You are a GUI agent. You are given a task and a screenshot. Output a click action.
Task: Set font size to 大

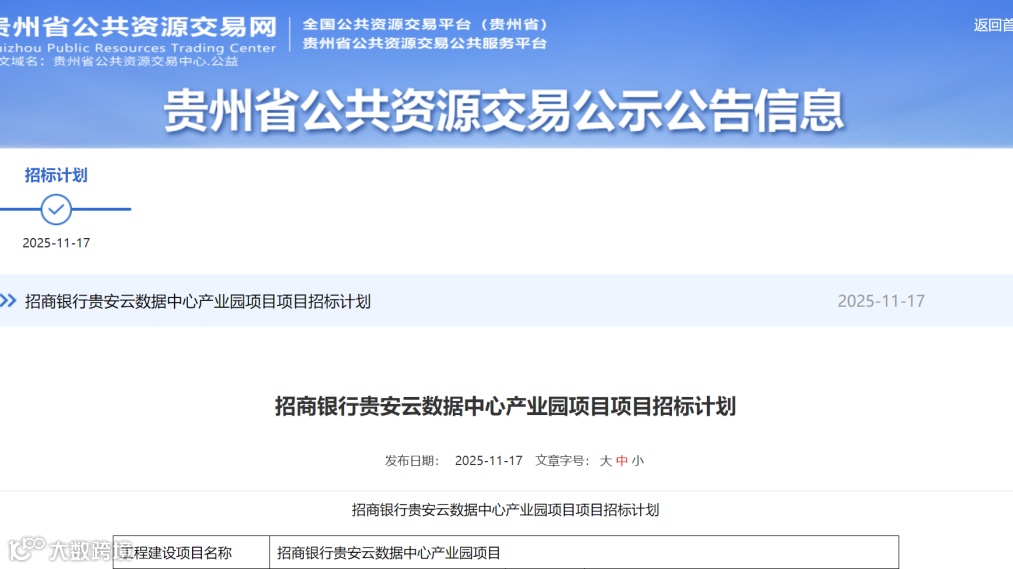click(x=605, y=460)
